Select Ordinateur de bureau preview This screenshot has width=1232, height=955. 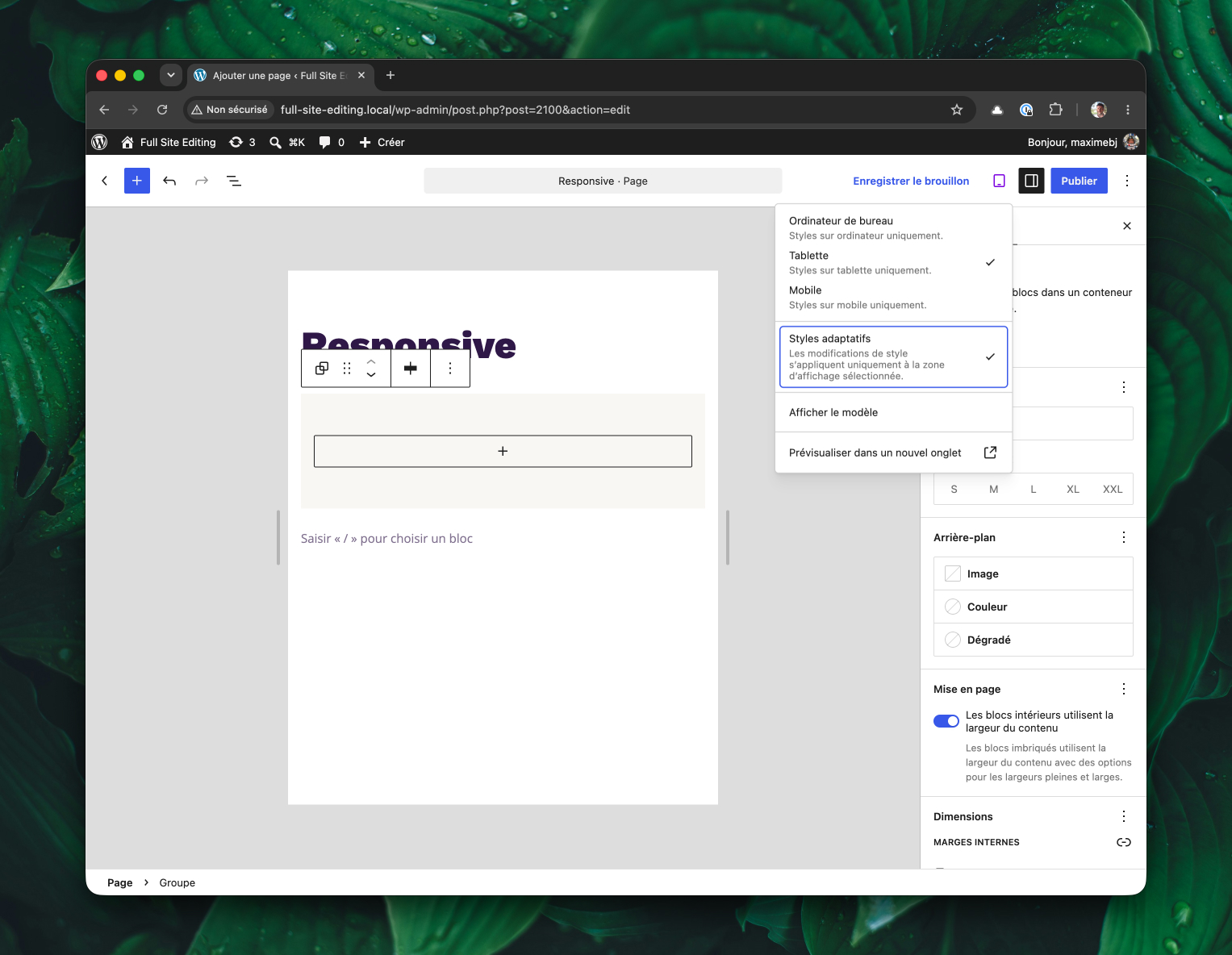(x=893, y=227)
